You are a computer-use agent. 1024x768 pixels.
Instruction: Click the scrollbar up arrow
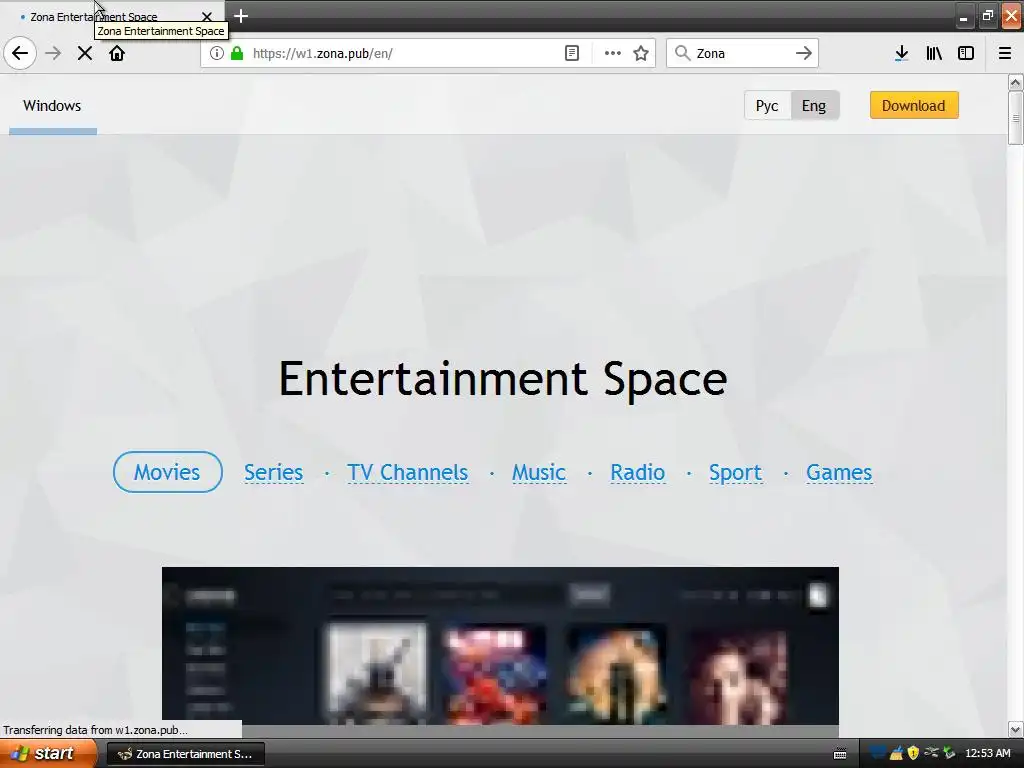click(1016, 82)
